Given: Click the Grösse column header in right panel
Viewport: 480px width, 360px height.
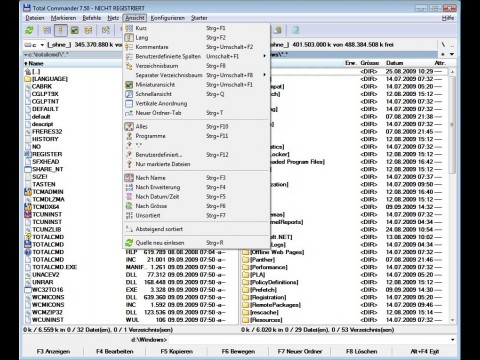Looking at the screenshot, I should [369, 63].
